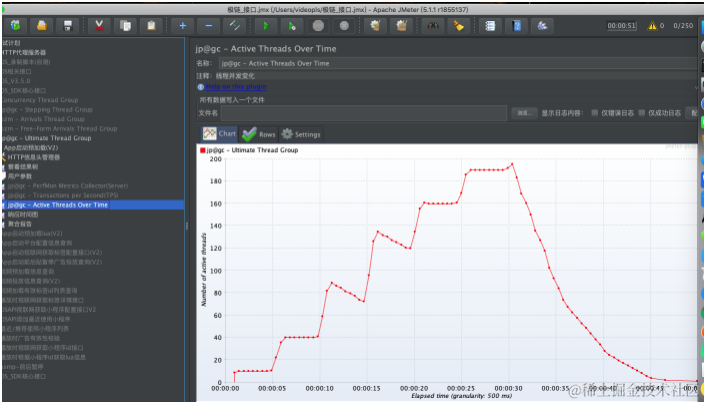
Task: Select the App启动预加载(V2) tree node
Action: click(31, 147)
